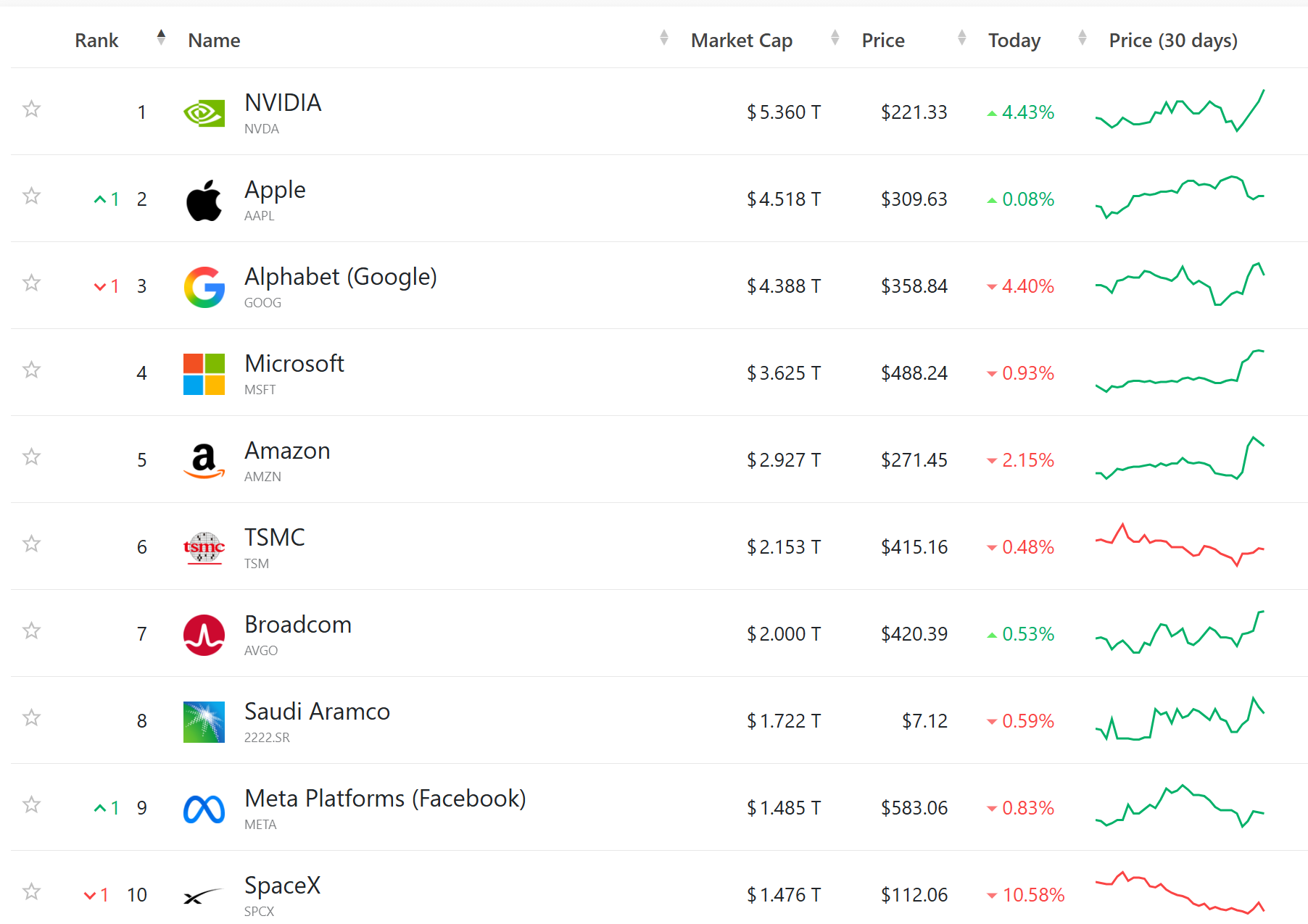Click the Price column header
Image resolution: width=1308 pixels, height=924 pixels.
883,41
